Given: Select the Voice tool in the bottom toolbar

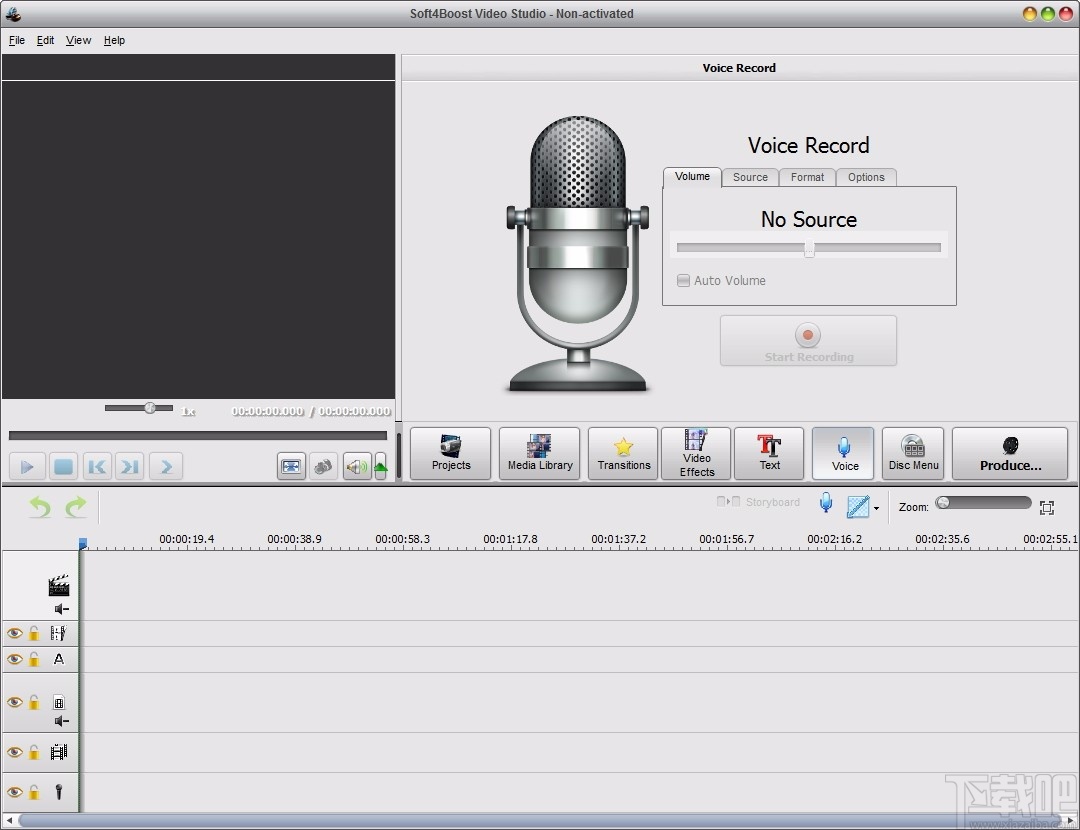Looking at the screenshot, I should [x=843, y=453].
